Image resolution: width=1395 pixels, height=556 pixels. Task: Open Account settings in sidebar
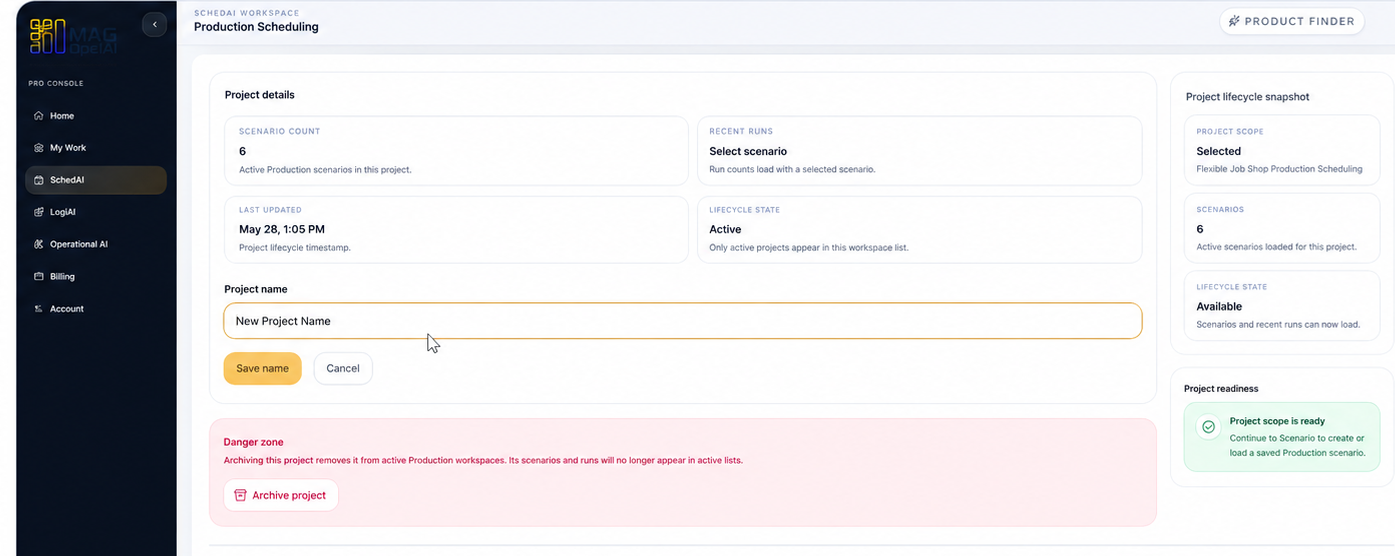point(96,309)
